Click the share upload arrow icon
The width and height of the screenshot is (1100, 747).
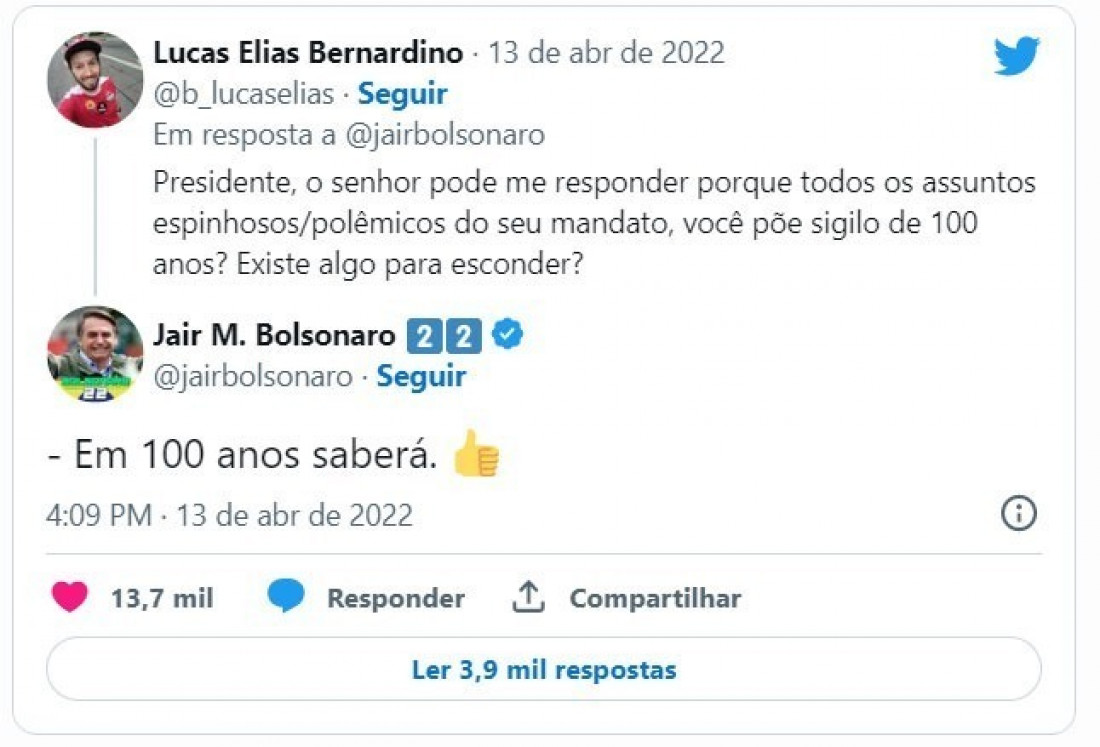[x=528, y=597]
